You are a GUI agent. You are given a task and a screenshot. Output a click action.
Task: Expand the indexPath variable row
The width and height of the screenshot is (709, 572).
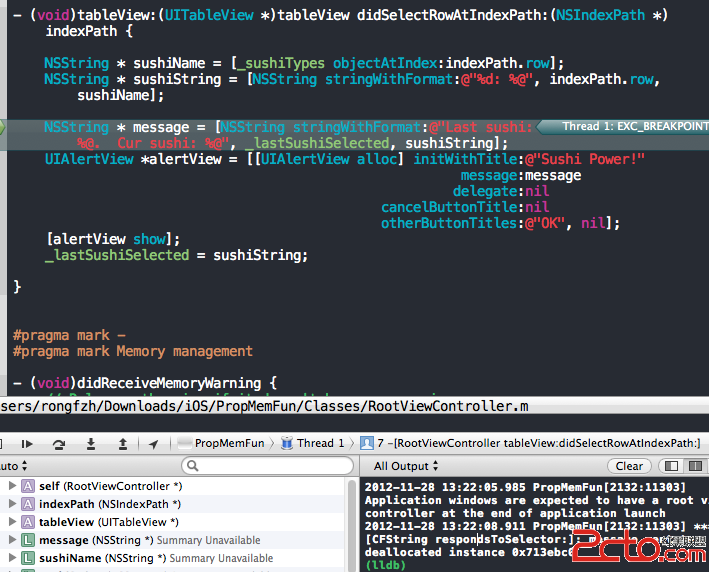point(12,504)
